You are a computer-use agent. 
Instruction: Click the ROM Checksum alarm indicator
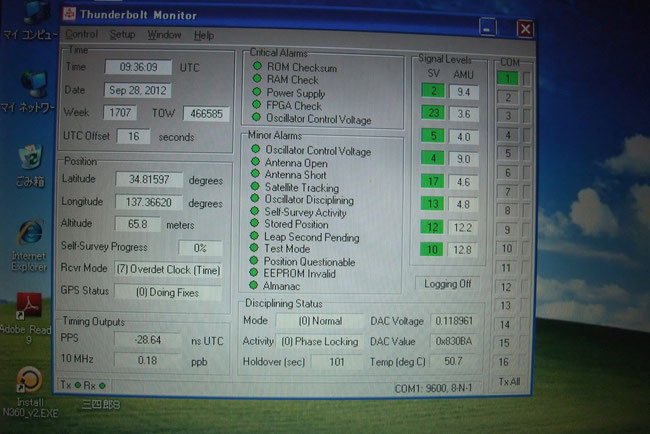click(x=256, y=66)
